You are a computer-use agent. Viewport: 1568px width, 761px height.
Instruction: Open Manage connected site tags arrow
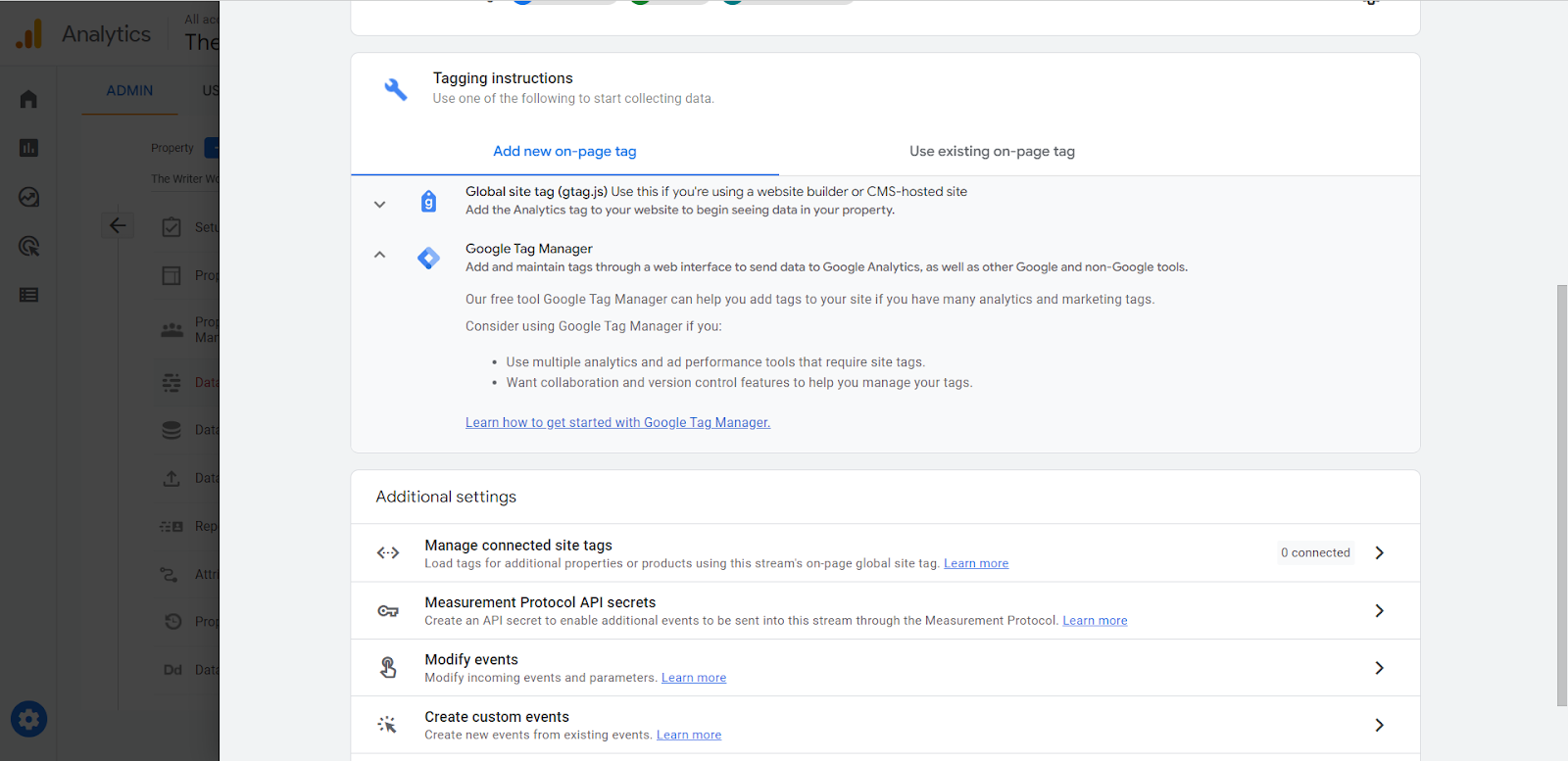pos(1379,552)
